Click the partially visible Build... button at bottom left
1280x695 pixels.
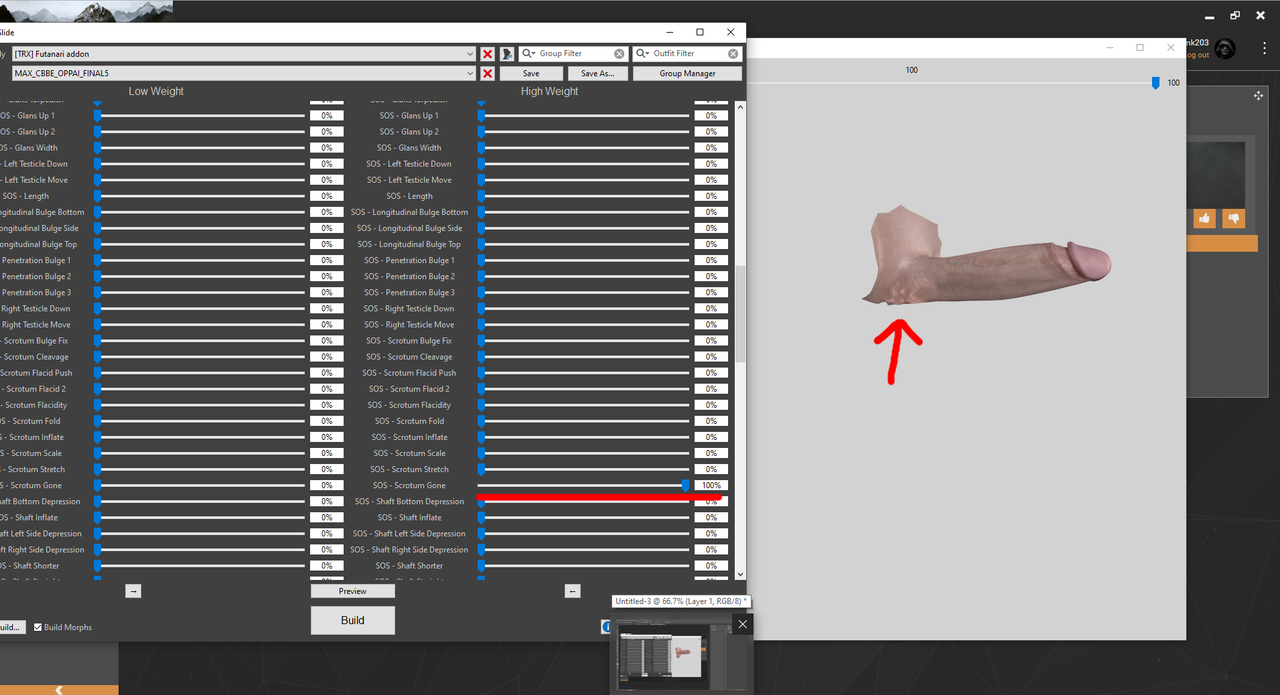11,627
